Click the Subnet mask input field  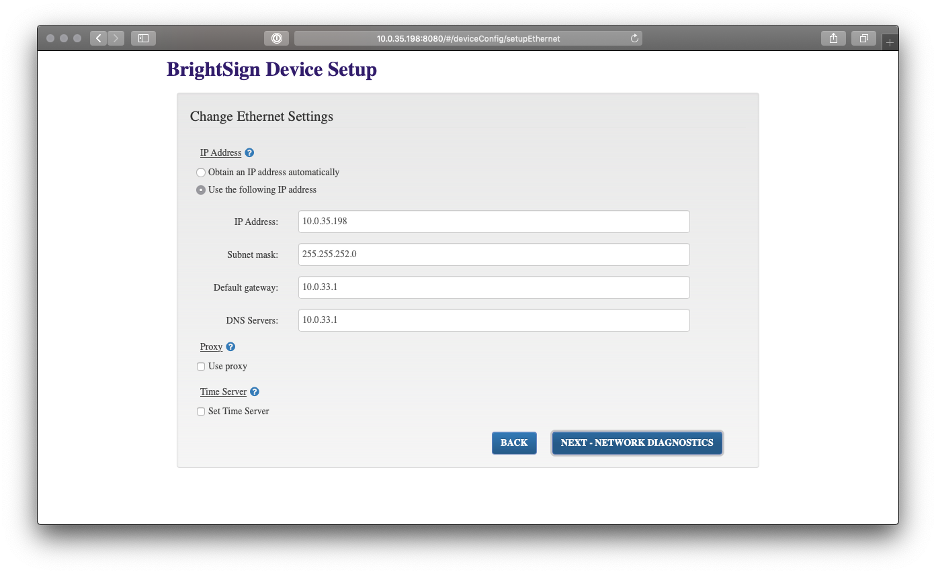coord(494,254)
